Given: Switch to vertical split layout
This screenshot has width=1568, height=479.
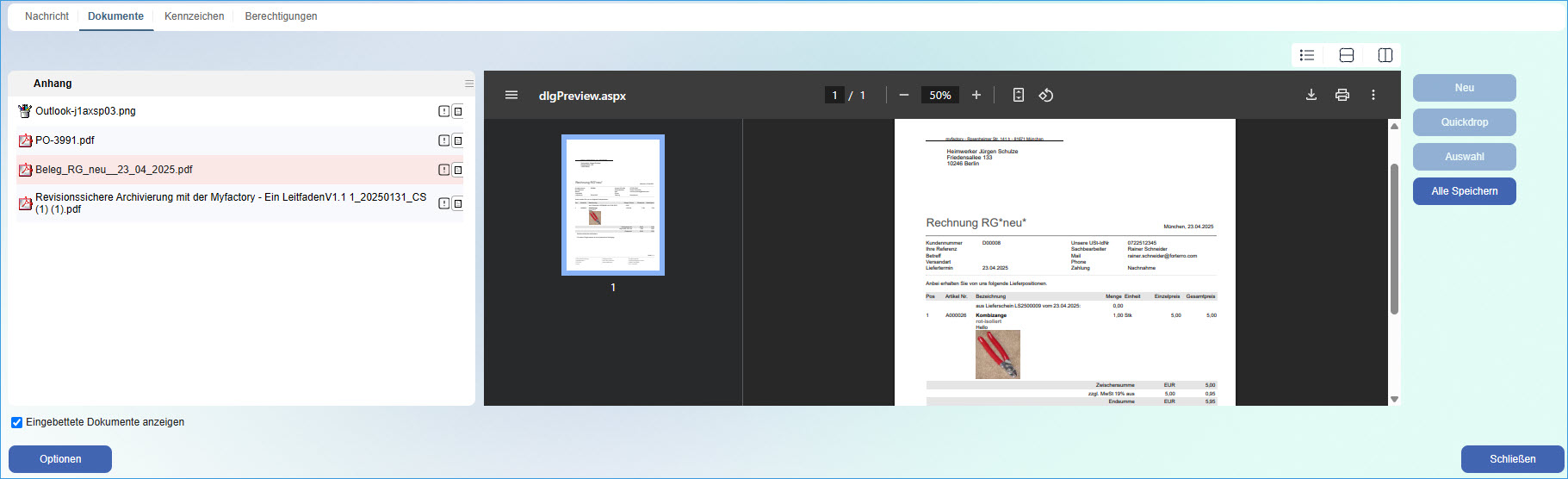Looking at the screenshot, I should [1385, 55].
